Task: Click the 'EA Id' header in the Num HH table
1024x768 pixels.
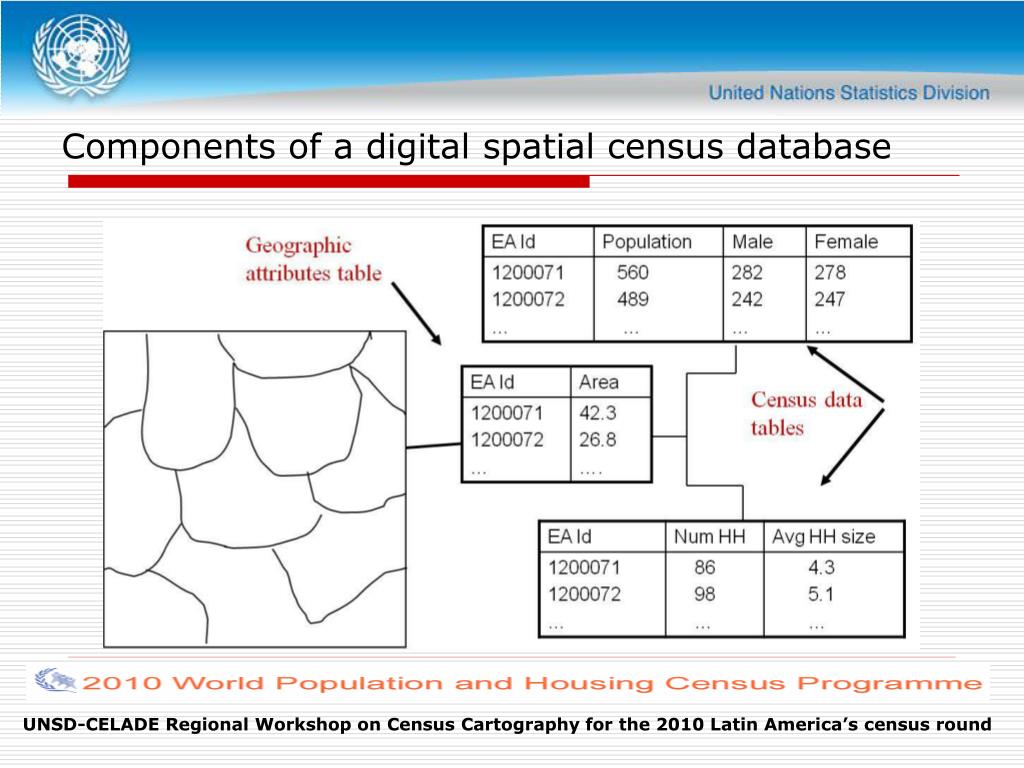Action: pyautogui.click(x=569, y=537)
